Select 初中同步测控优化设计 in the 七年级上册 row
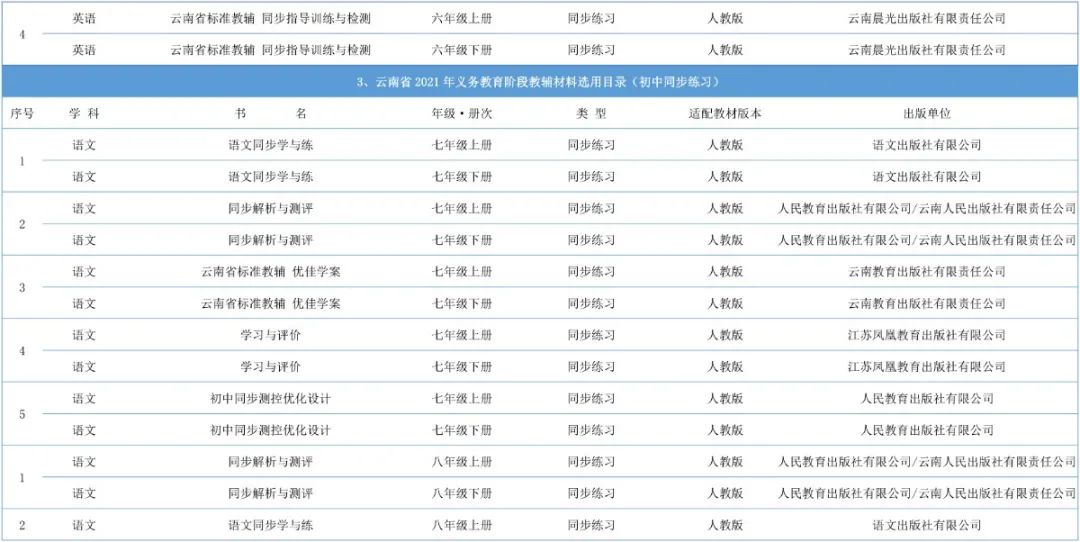 271,399
